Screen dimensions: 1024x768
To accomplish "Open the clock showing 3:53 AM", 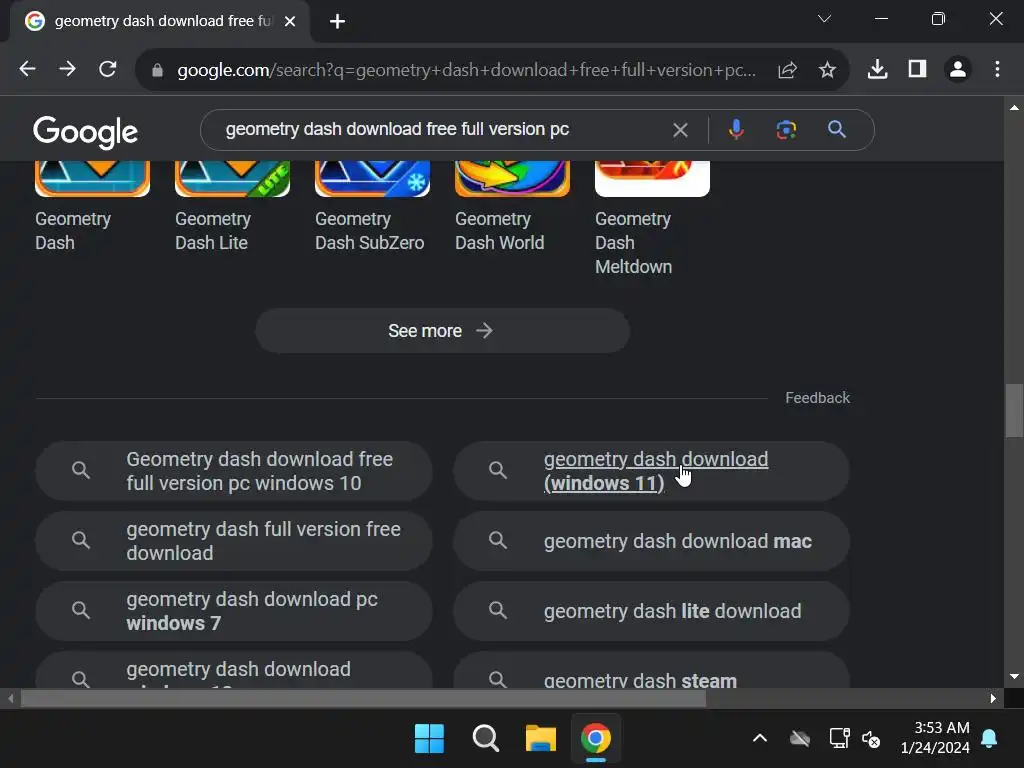I will coord(935,738).
